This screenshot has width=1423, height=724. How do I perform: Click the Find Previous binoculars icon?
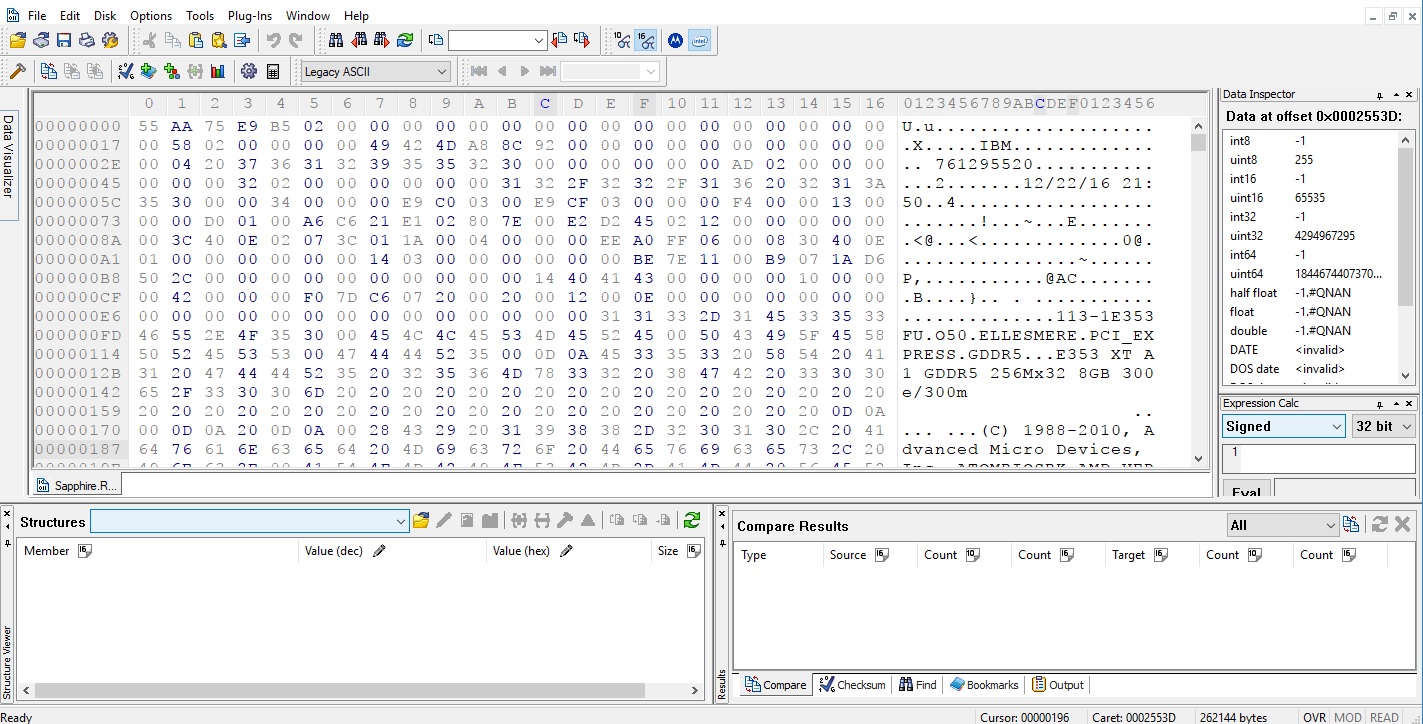pyautogui.click(x=359, y=40)
